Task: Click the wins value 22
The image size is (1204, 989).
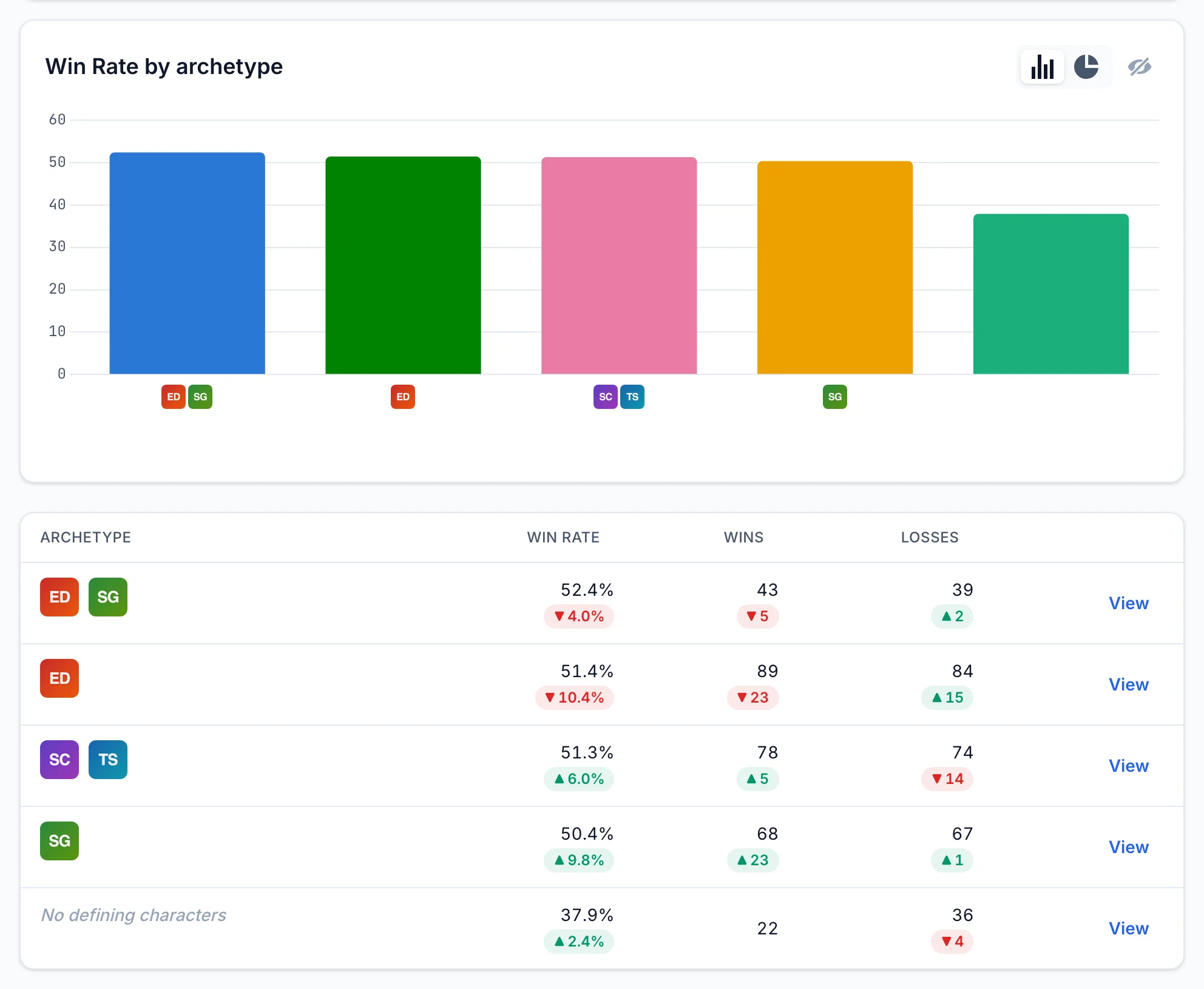Action: click(768, 928)
